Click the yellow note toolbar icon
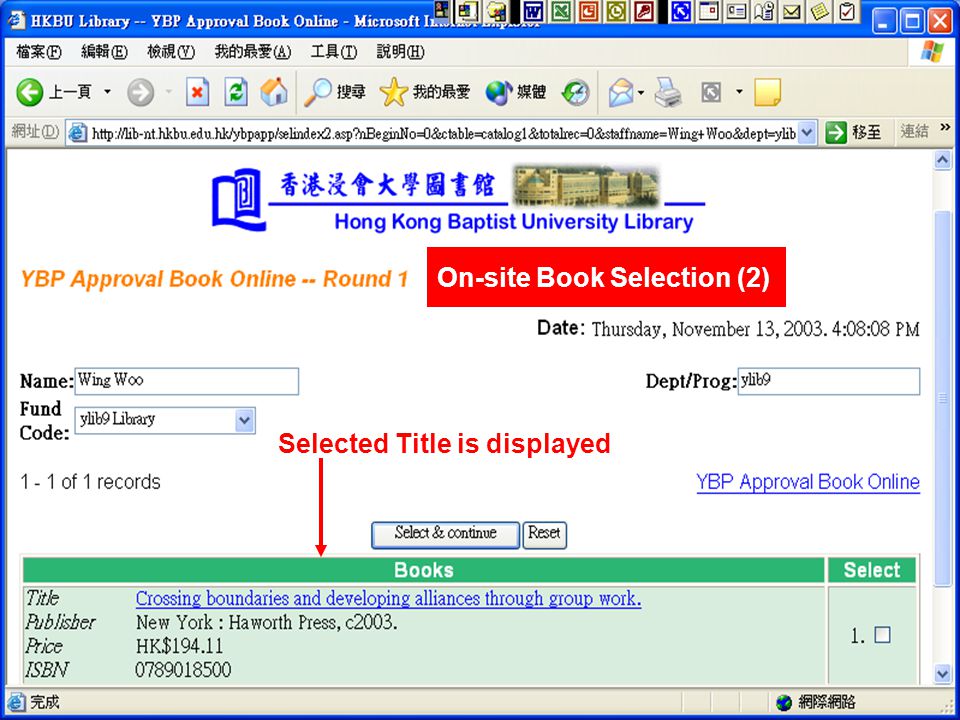Screen dimensions: 960x720 767,93
